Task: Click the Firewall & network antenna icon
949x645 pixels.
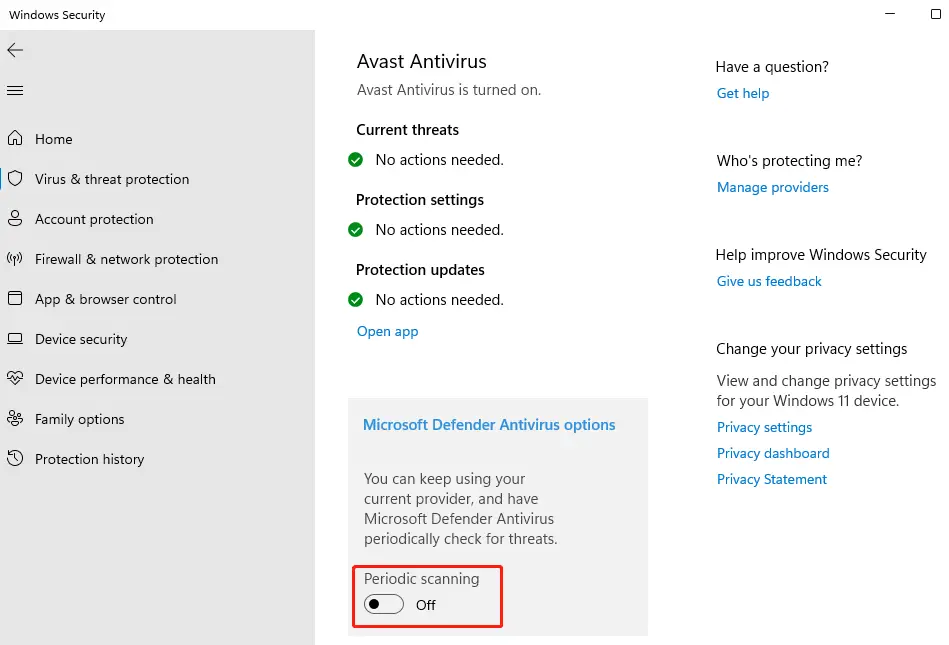Action: click(x=15, y=259)
